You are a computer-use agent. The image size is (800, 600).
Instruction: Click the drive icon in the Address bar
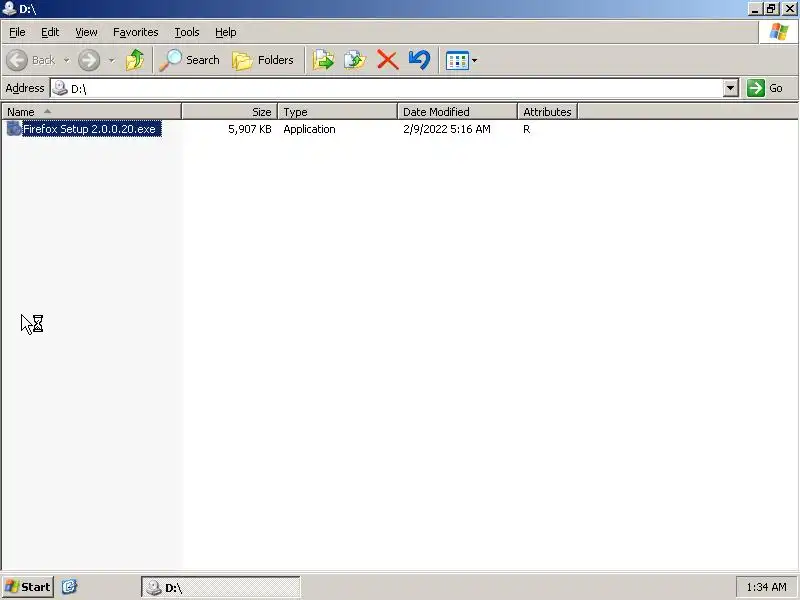(x=60, y=88)
